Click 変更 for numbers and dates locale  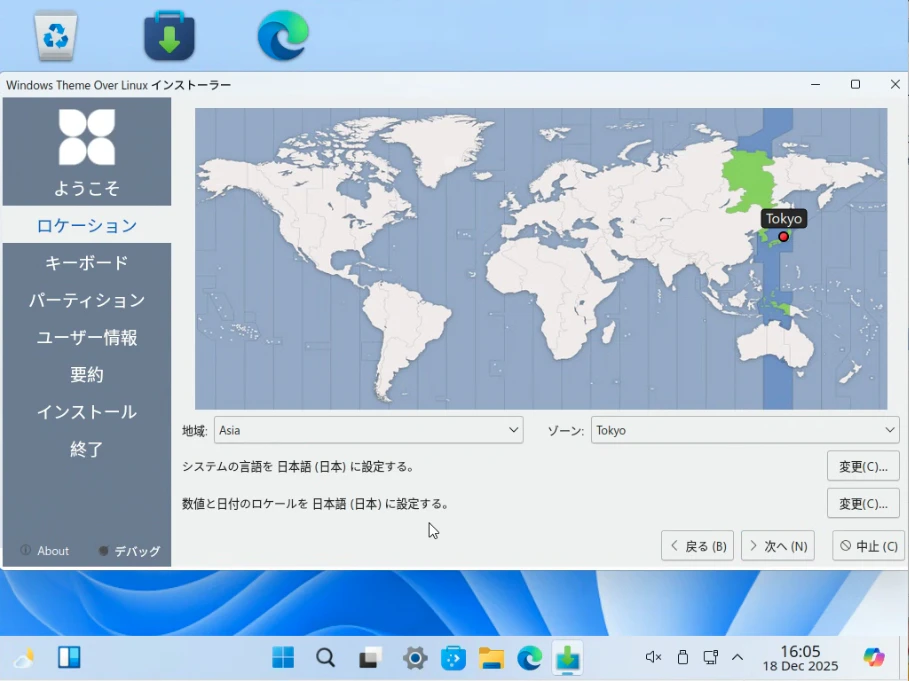(863, 504)
